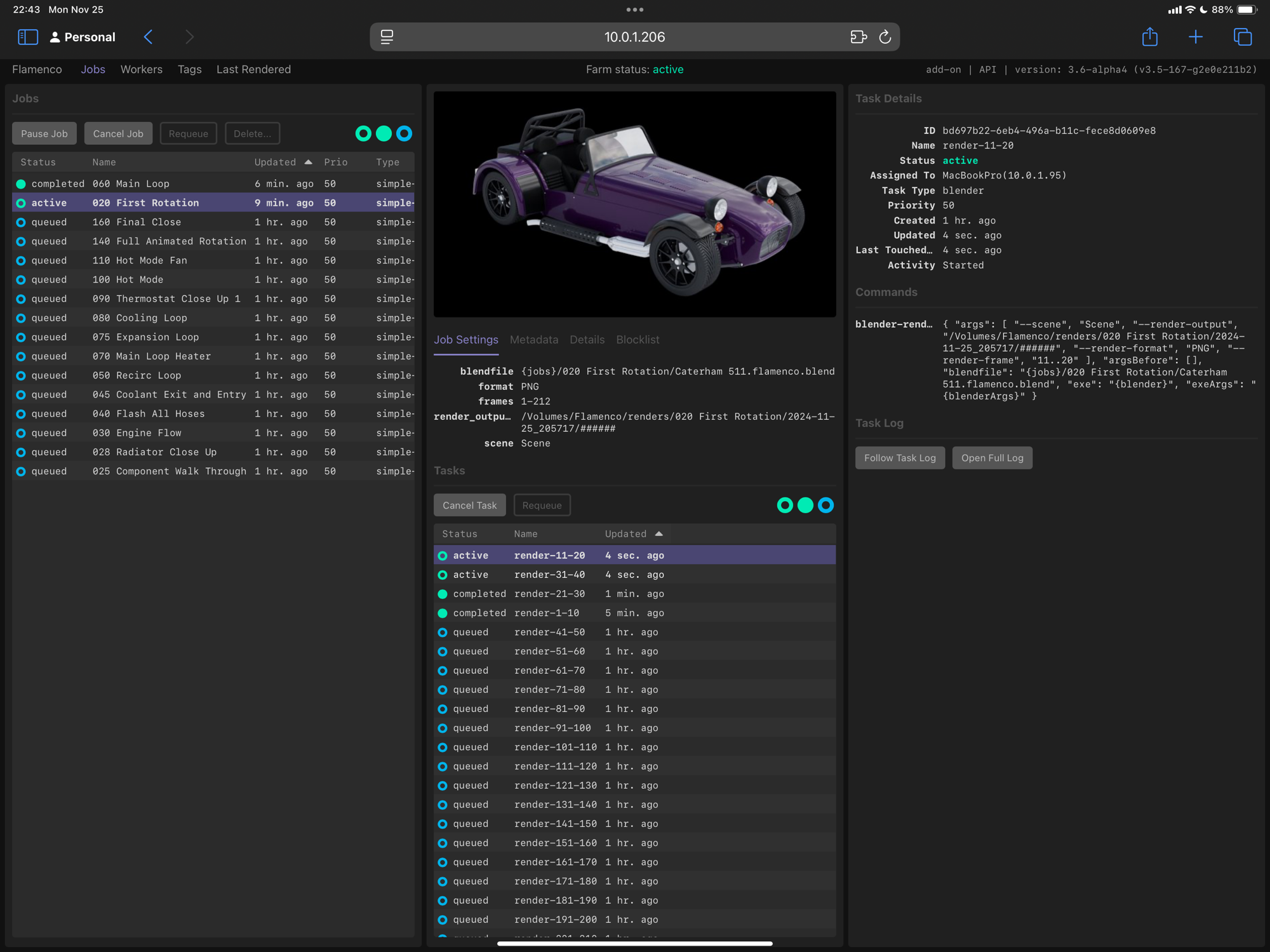Toggle the completed status filter in Tasks
Viewport: 1270px width, 952px height.
(x=805, y=505)
